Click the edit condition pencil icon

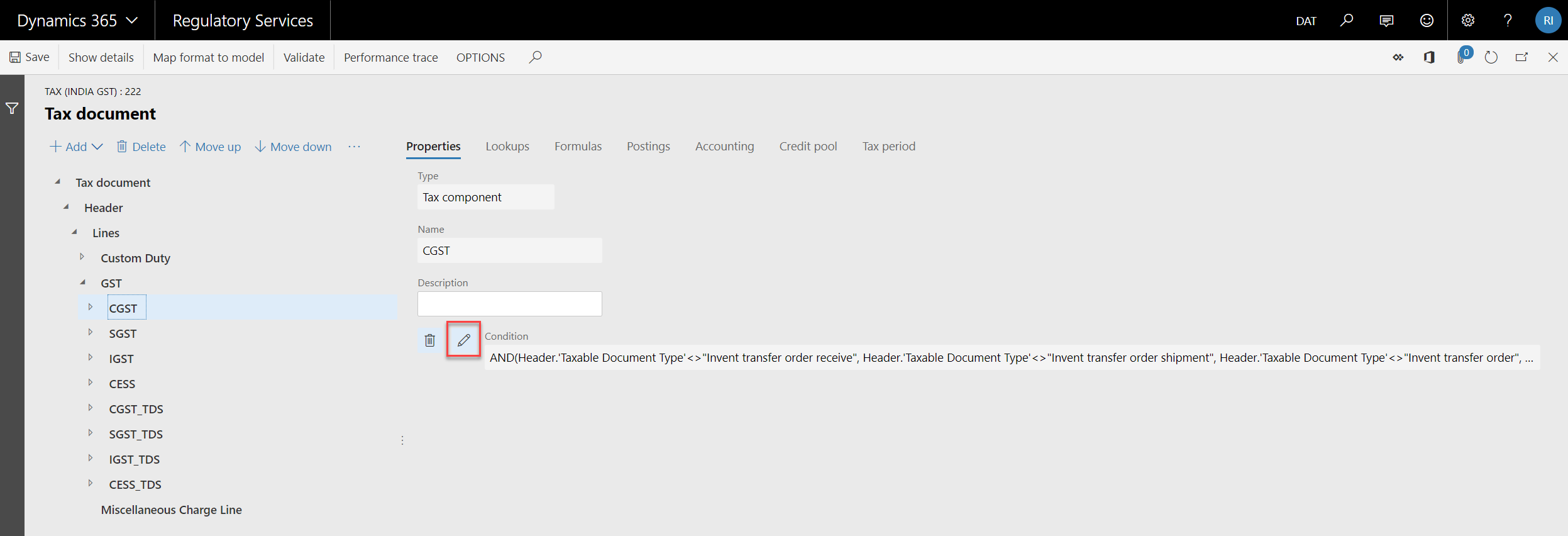463,340
